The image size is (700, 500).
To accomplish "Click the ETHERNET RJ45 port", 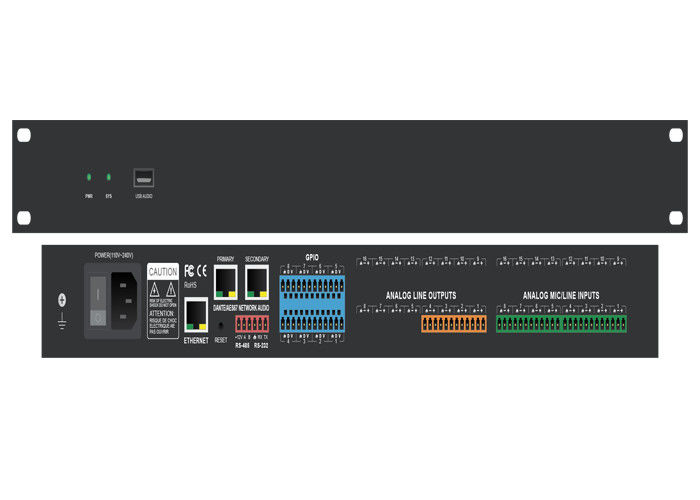I will [194, 314].
